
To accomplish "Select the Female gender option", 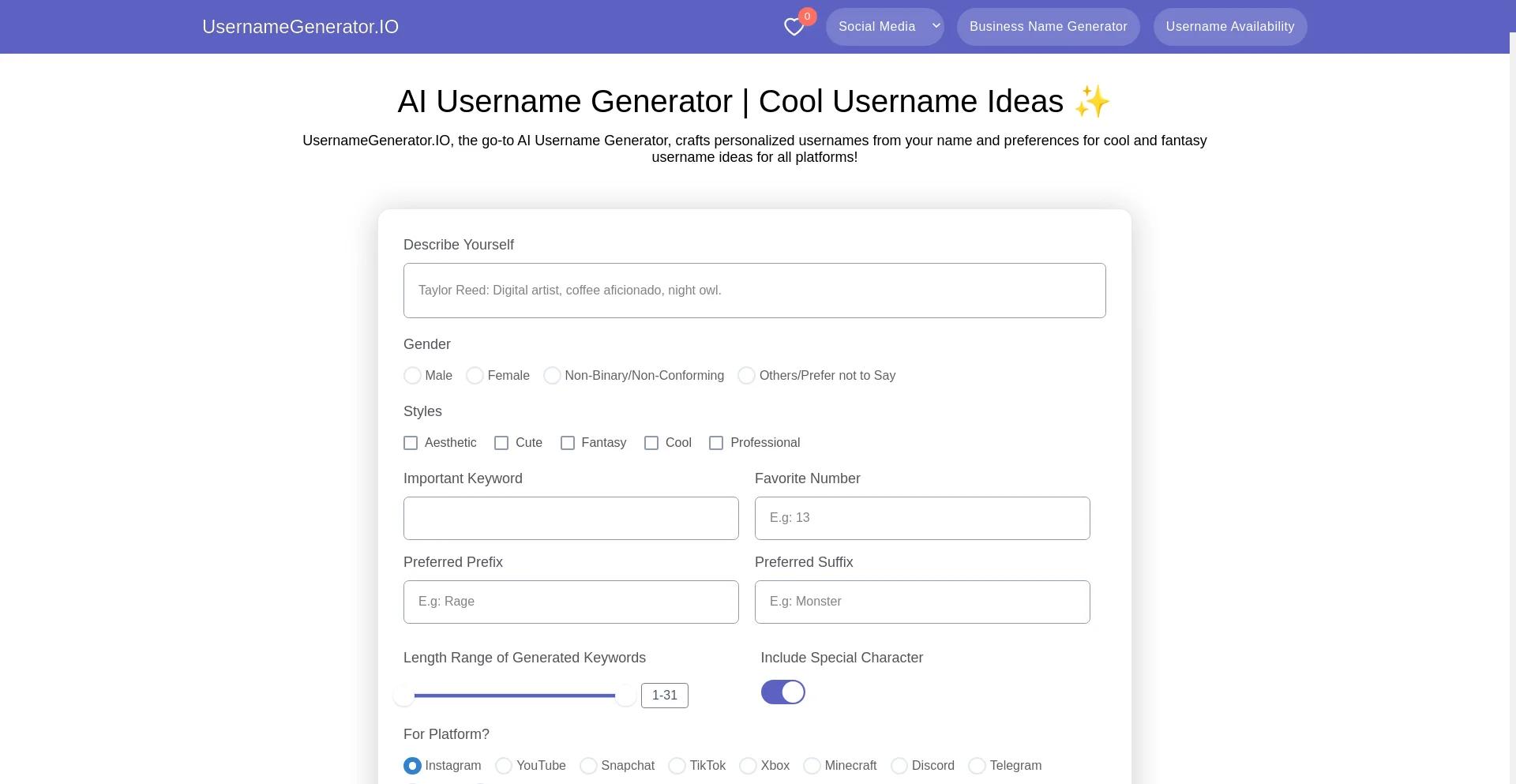I will (475, 376).
